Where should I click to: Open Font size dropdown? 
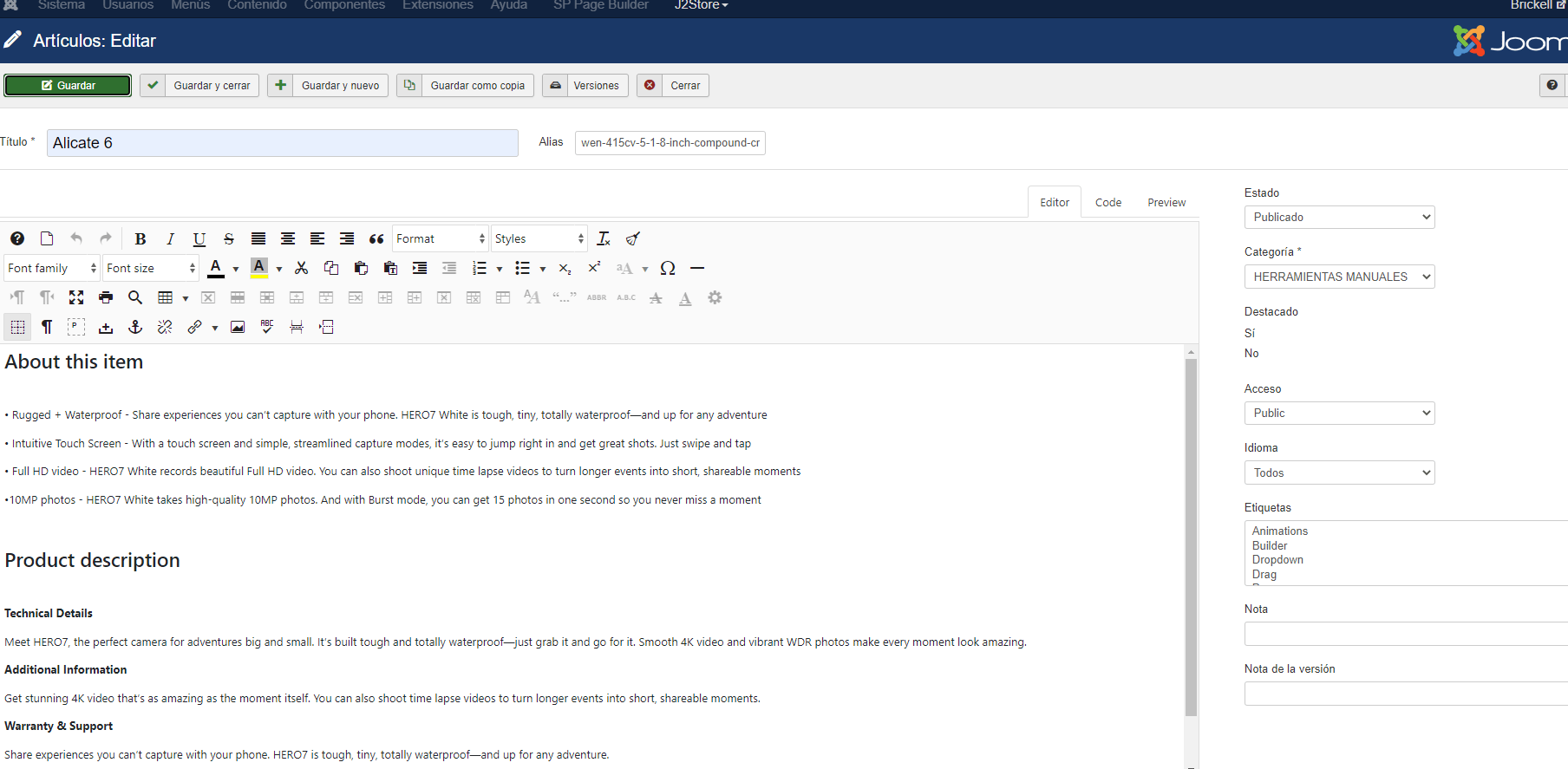[151, 268]
